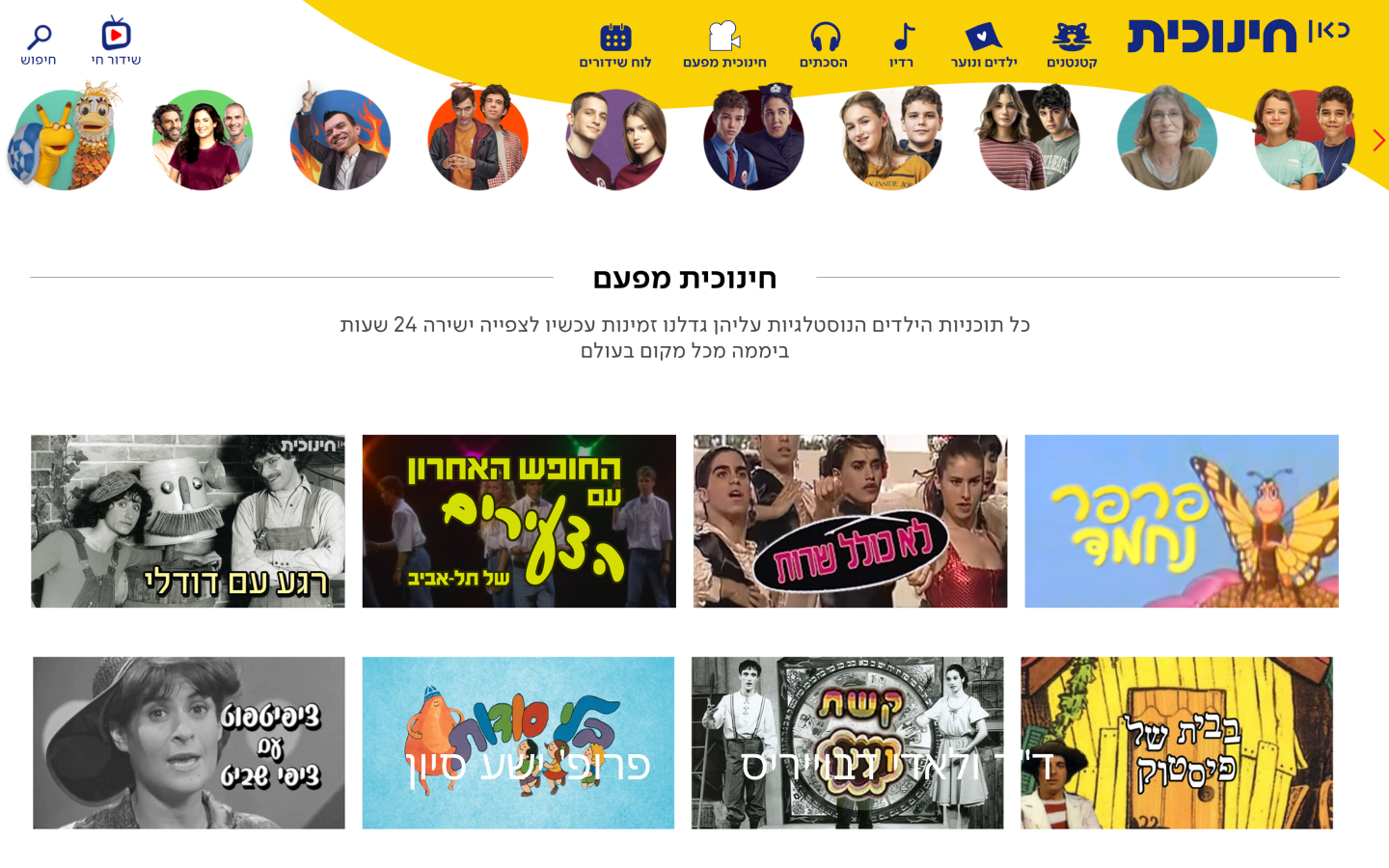Click the כאן חינוכית logo
The image size is (1389, 868).
coord(1239,36)
